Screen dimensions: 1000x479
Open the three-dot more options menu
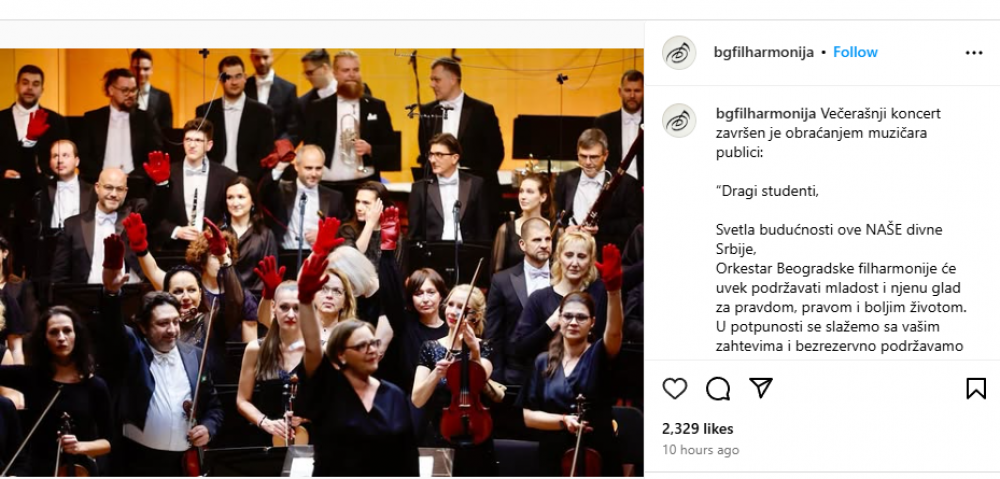(x=974, y=53)
